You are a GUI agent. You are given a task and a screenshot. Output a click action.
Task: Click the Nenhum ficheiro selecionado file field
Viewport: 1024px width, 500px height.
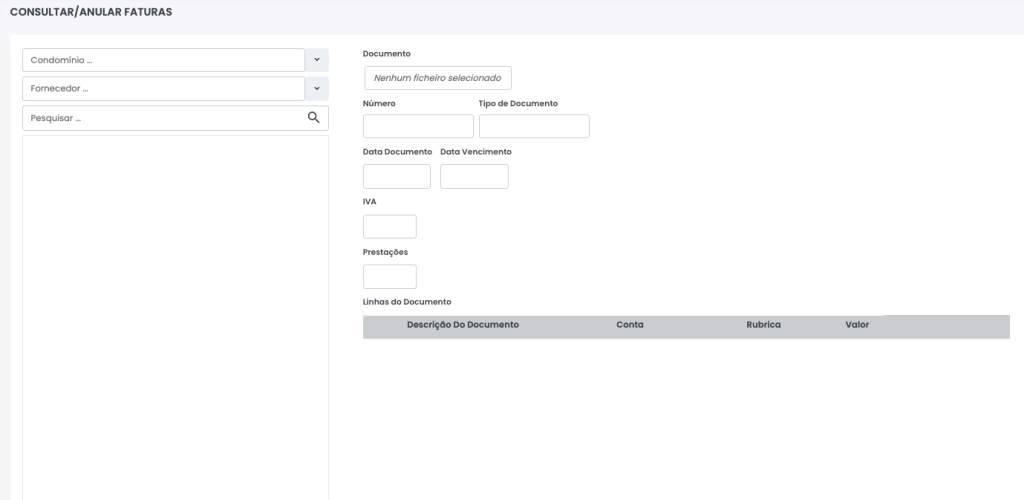(x=438, y=78)
